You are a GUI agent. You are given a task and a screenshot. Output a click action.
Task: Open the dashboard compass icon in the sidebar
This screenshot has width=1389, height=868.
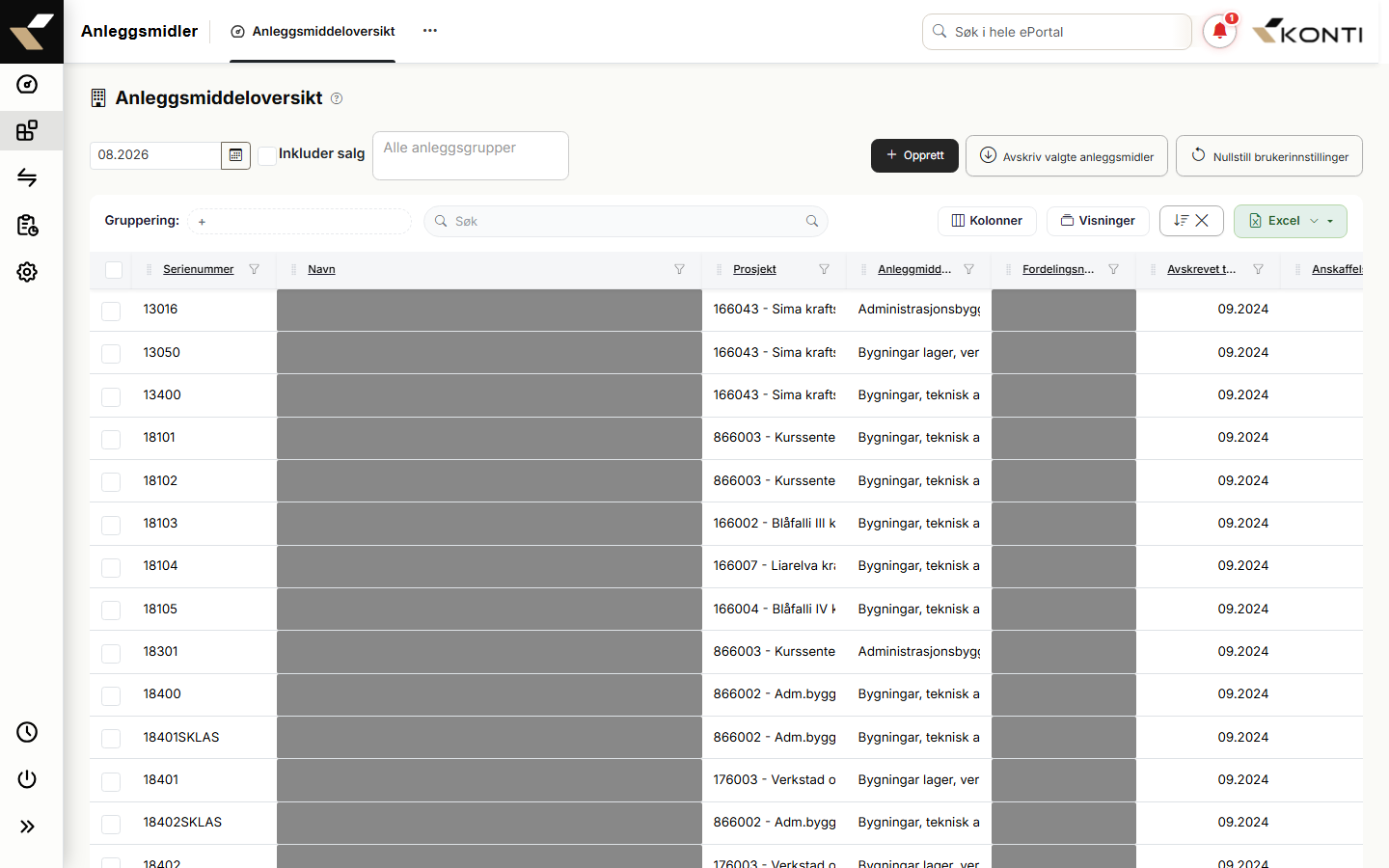pos(27,84)
